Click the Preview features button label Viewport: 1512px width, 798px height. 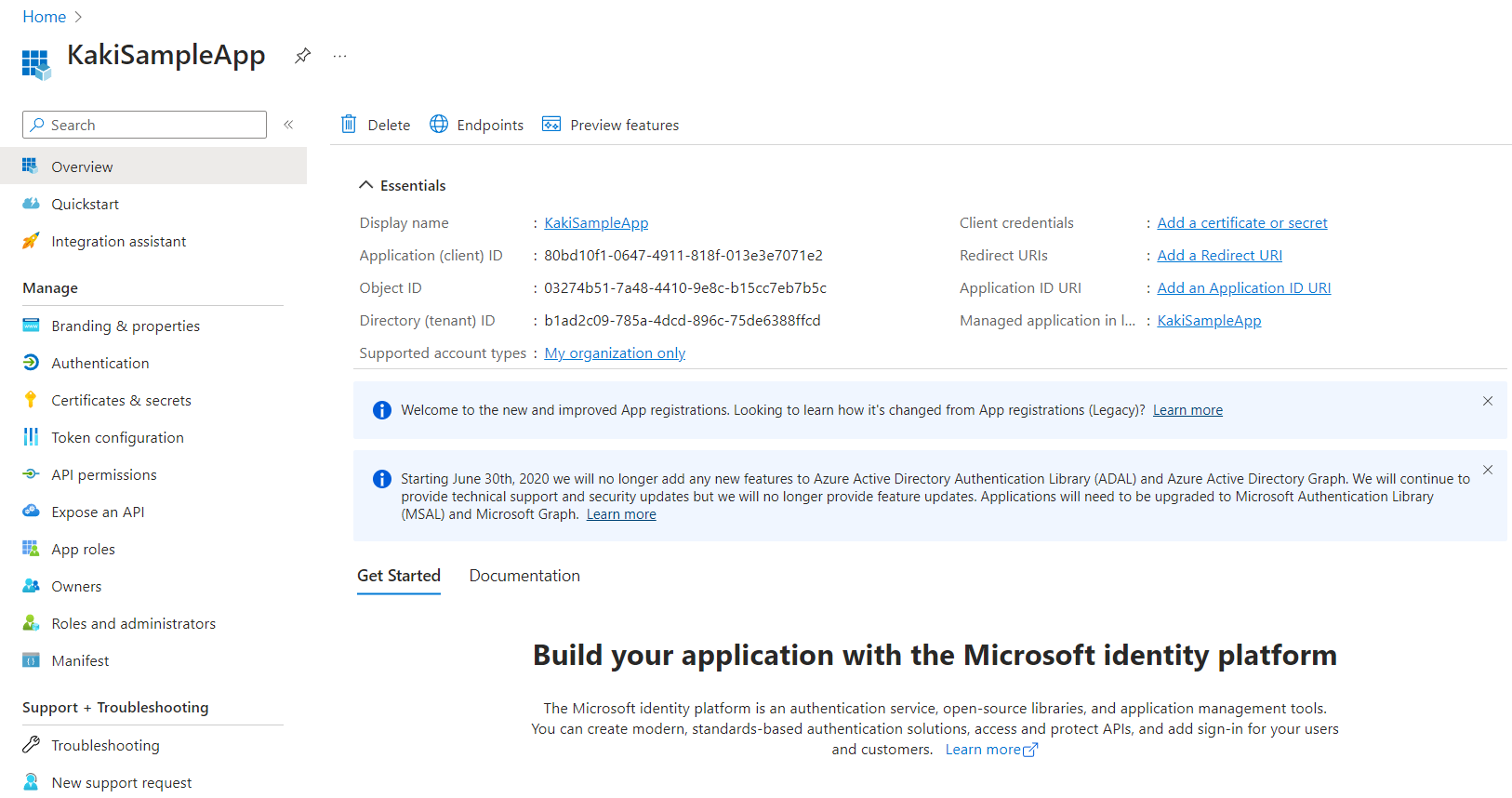(x=624, y=125)
